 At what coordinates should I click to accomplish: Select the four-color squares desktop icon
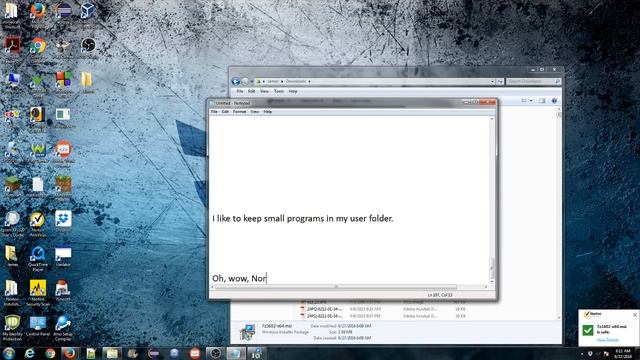(x=63, y=79)
